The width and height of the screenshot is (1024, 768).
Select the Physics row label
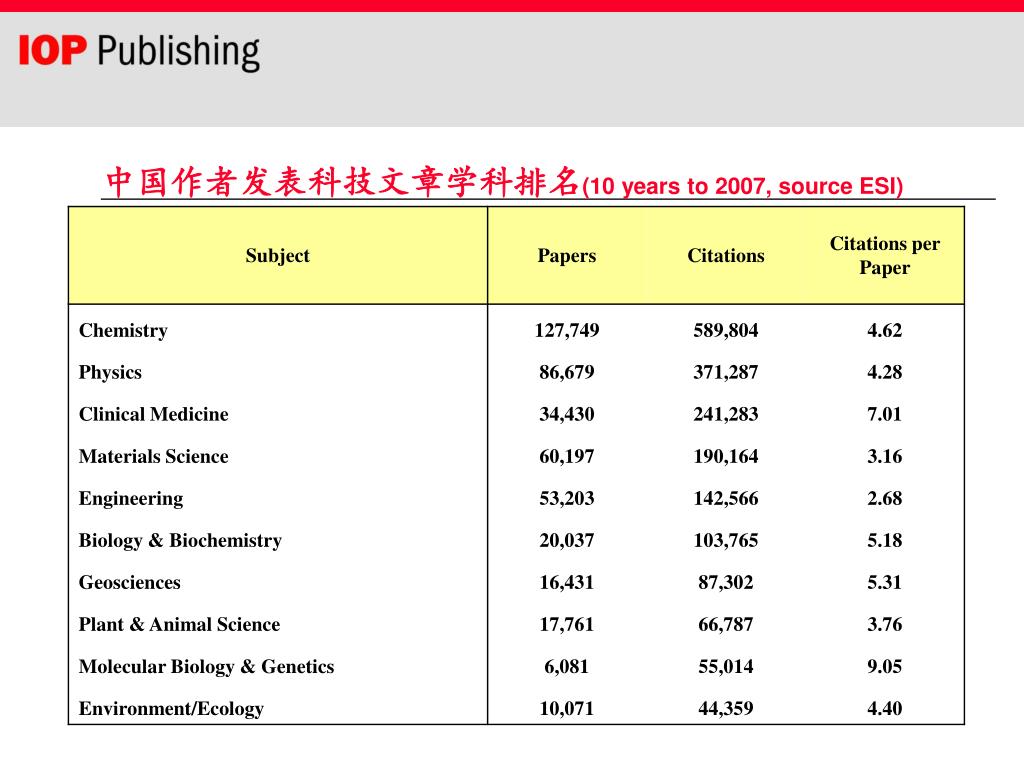pyautogui.click(x=110, y=372)
